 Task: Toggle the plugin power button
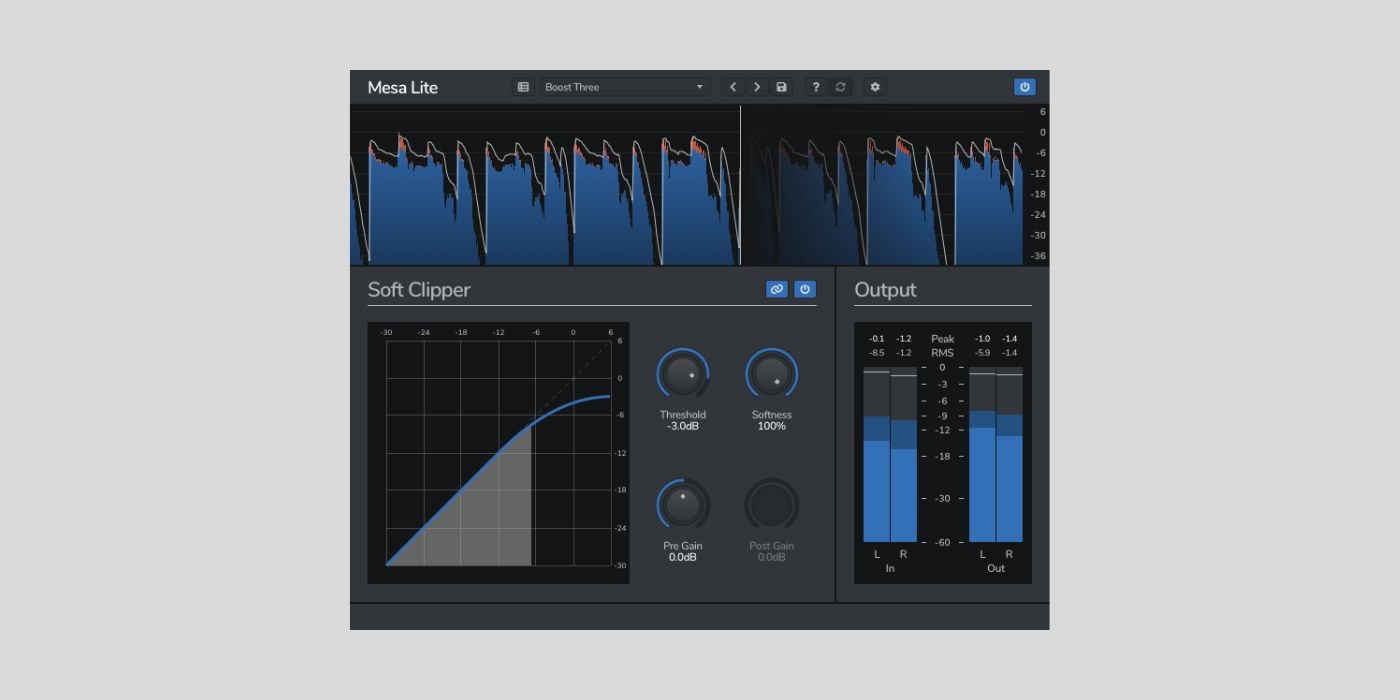(1024, 87)
